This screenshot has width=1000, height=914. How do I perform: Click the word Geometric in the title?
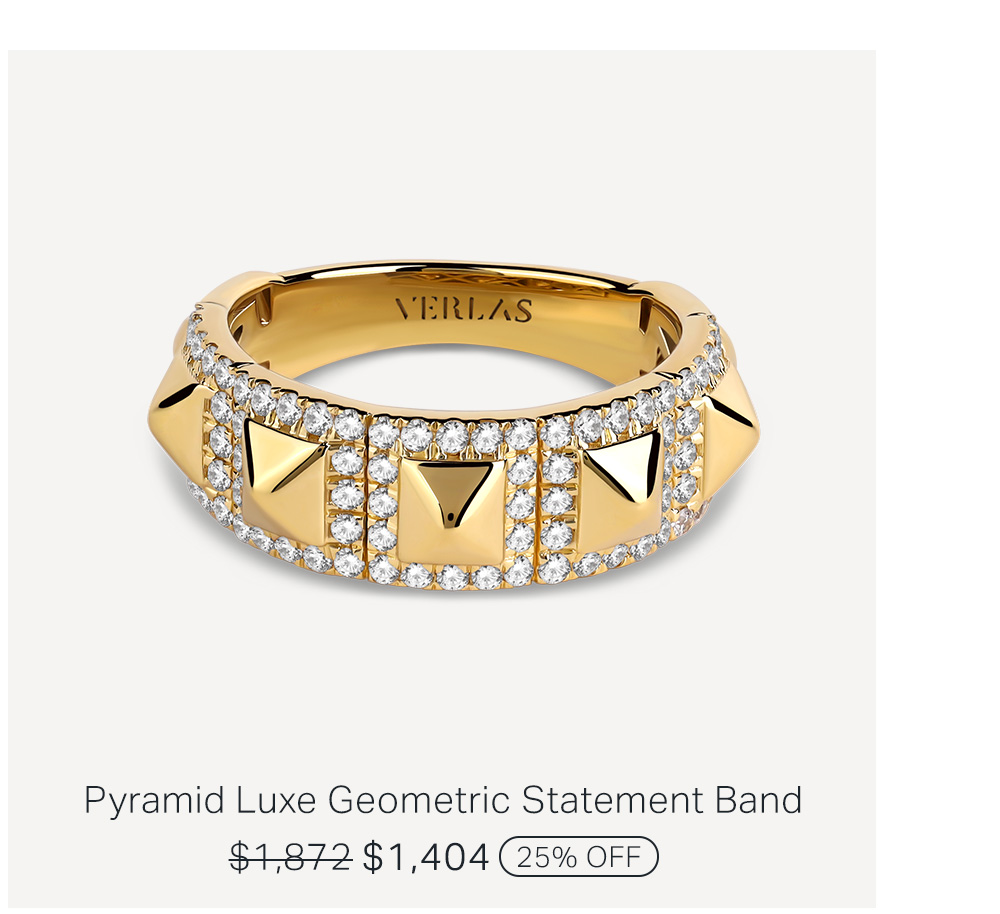(419, 800)
